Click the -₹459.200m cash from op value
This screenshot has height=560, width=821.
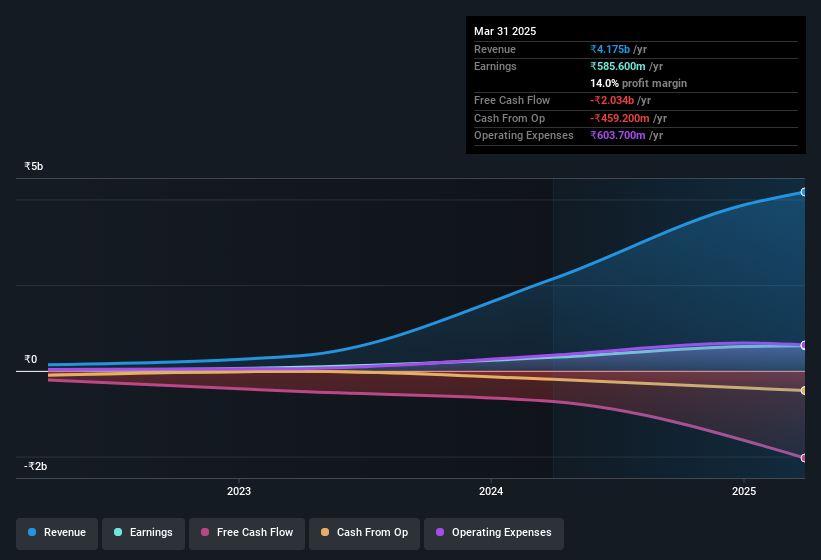point(620,118)
